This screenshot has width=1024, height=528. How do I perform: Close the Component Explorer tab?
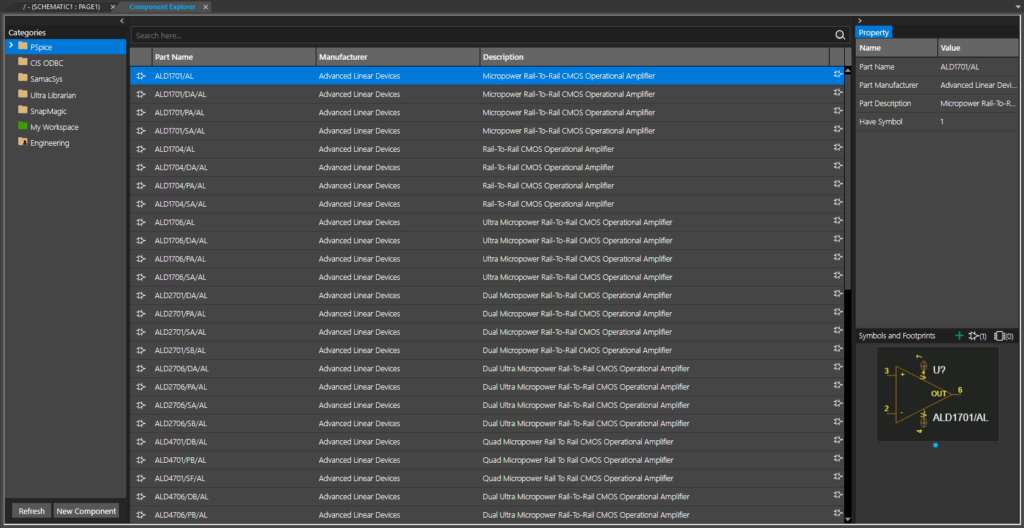(x=205, y=7)
